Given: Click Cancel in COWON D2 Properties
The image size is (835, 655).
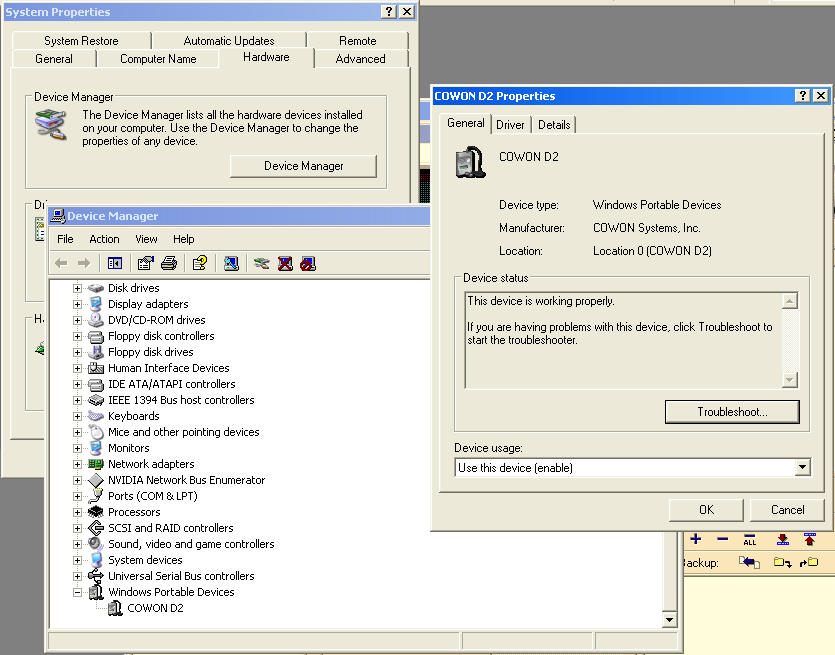Looking at the screenshot, I should (788, 510).
